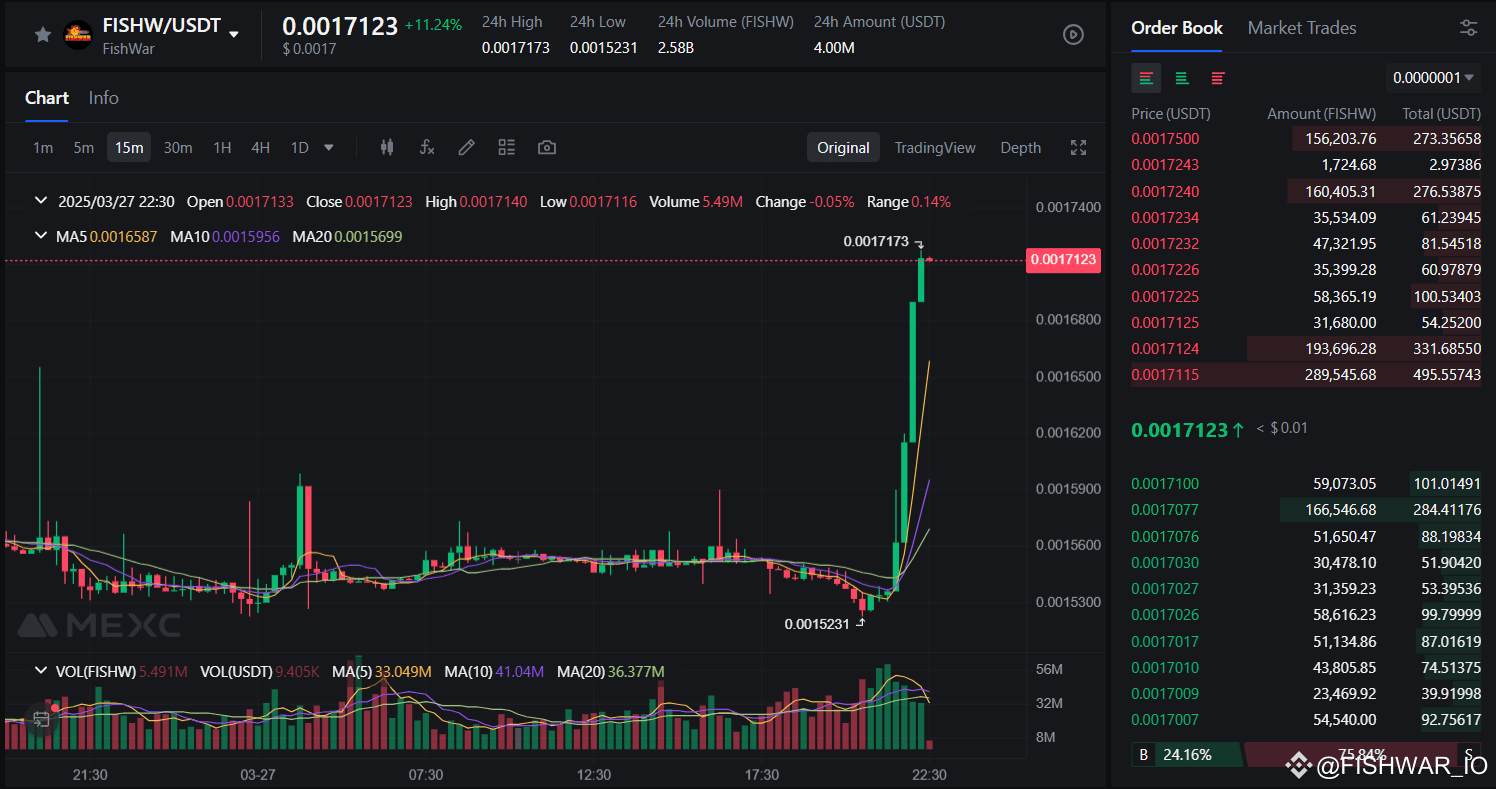Screen dimensions: 1496x789
Task: Click the ask price 0.0017500
Action: click(1165, 139)
